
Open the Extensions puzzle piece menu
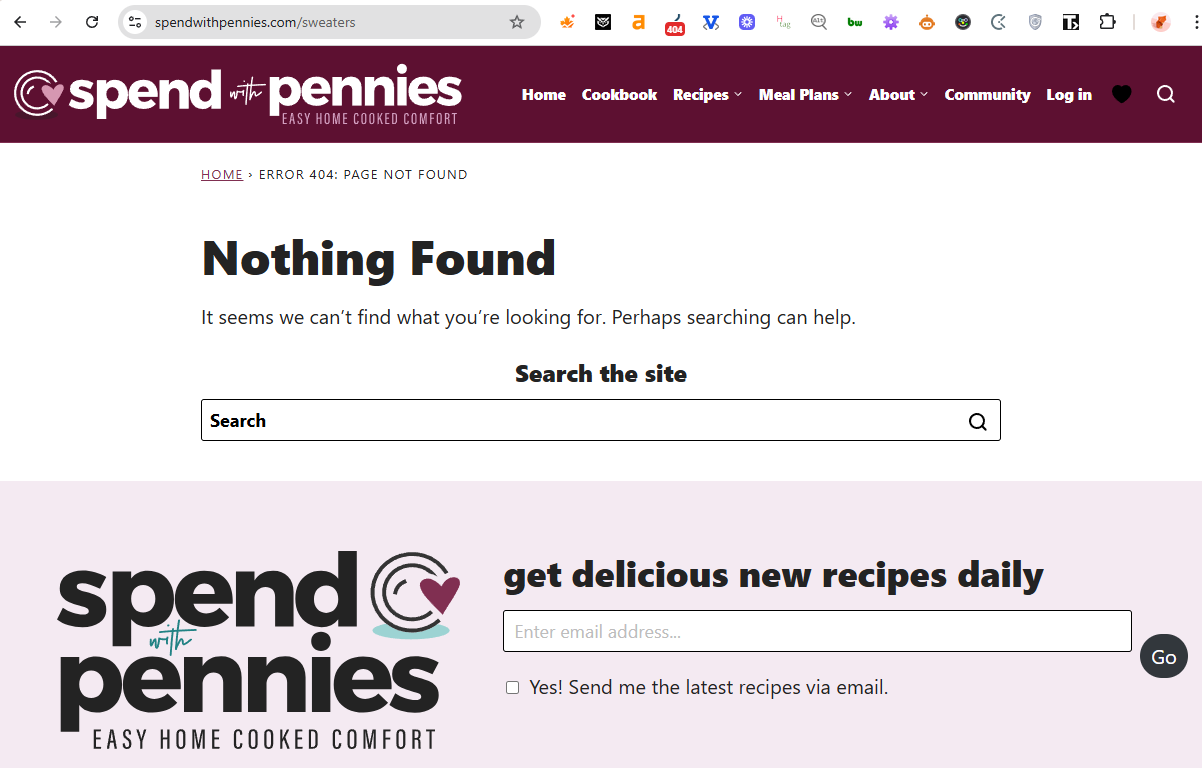1107,22
